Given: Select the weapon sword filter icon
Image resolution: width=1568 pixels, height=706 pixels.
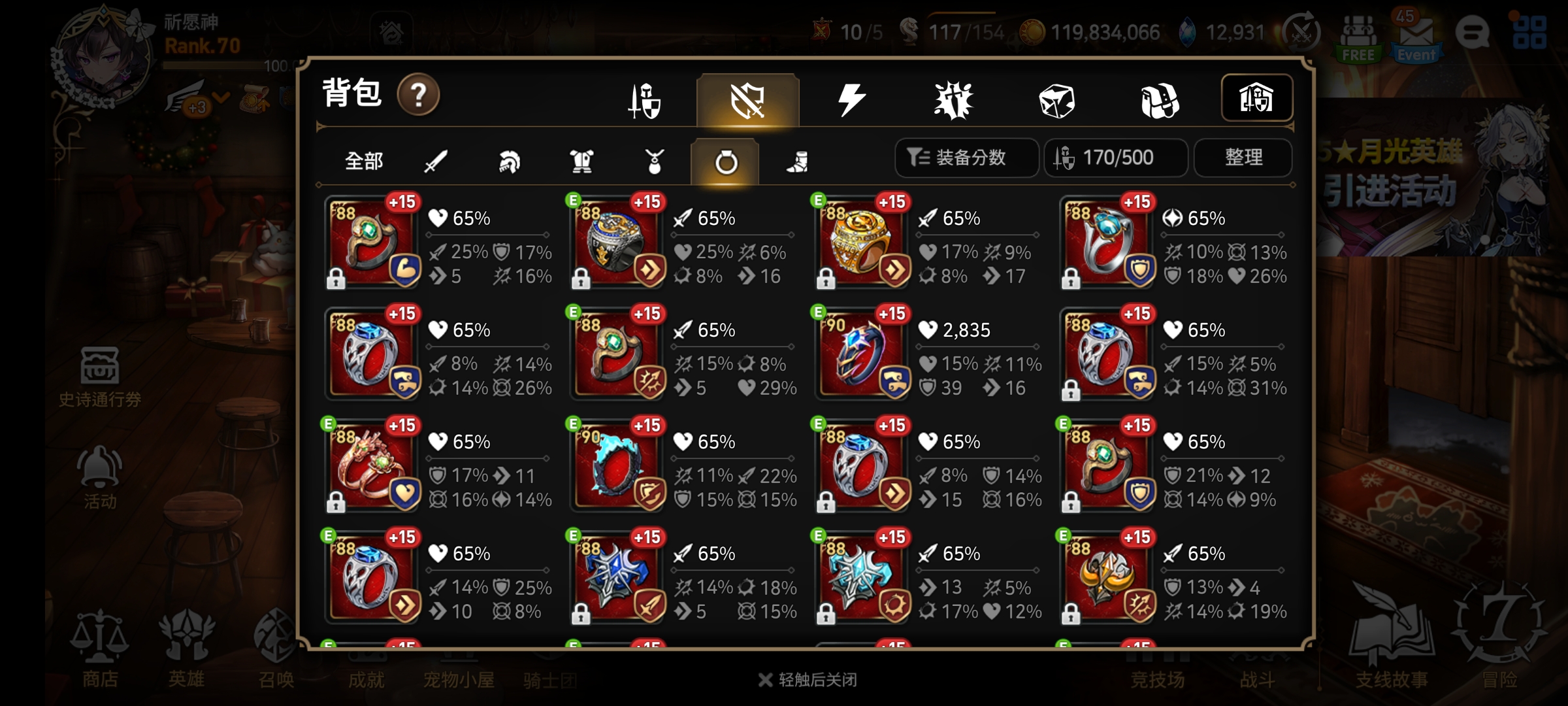Looking at the screenshot, I should (x=436, y=161).
